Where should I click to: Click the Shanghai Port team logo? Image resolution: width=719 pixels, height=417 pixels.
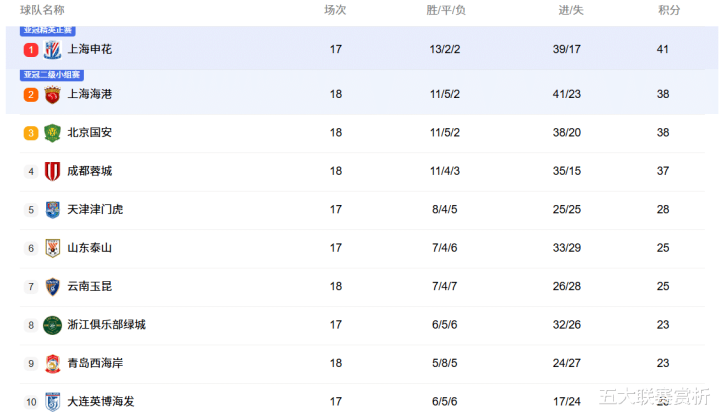pos(53,94)
